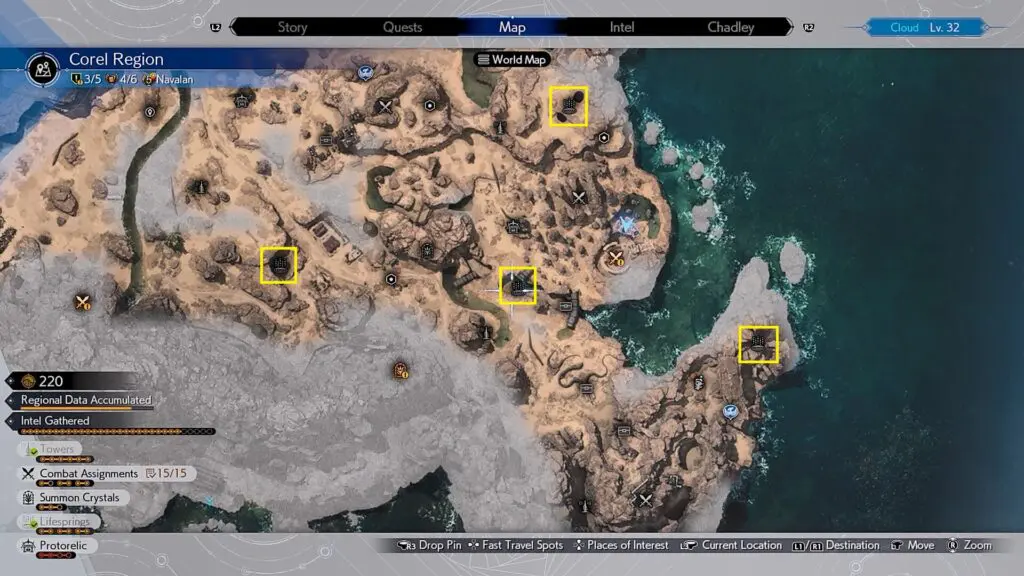This screenshot has width=1024, height=576.
Task: Select the Chadley tab
Action: (x=731, y=27)
